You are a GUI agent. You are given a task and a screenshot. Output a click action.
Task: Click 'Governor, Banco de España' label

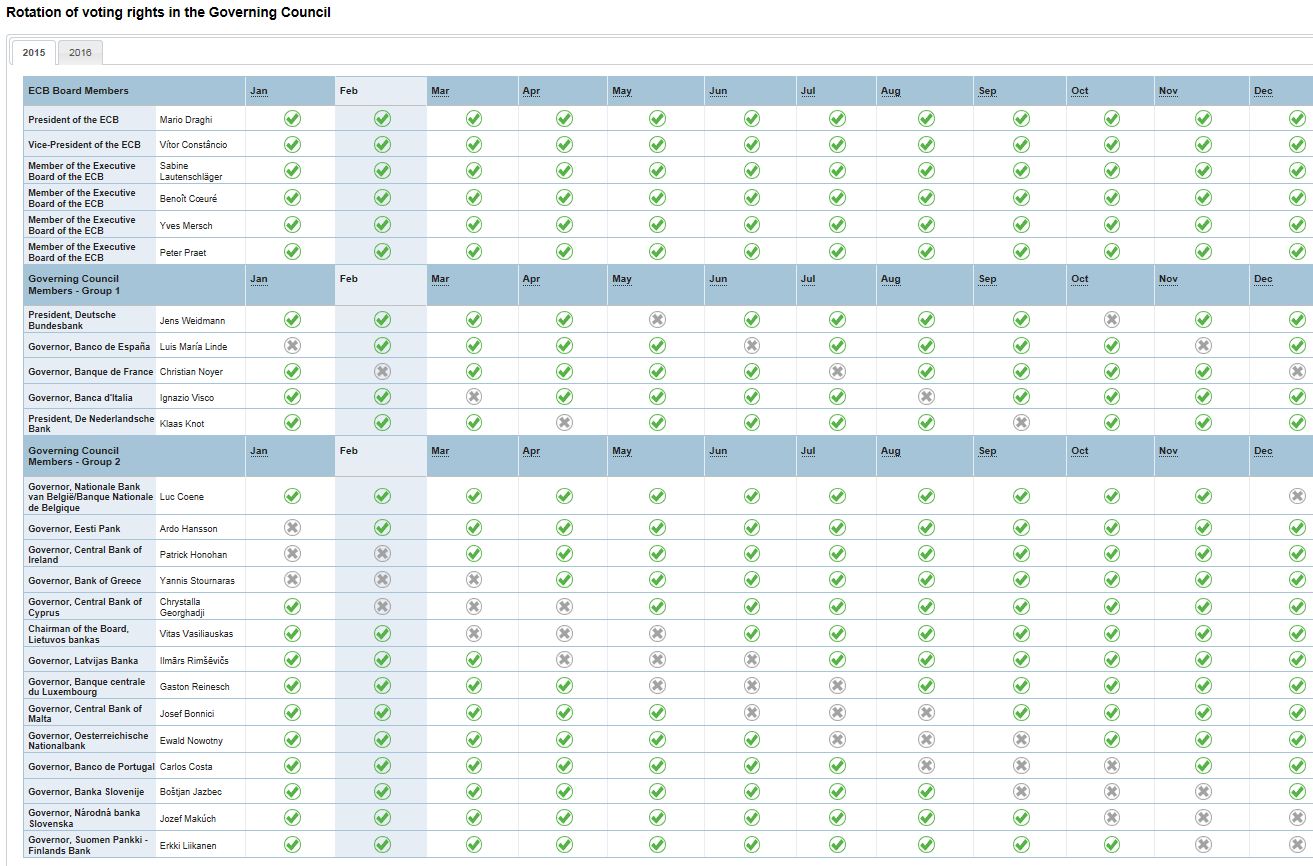[x=89, y=346]
